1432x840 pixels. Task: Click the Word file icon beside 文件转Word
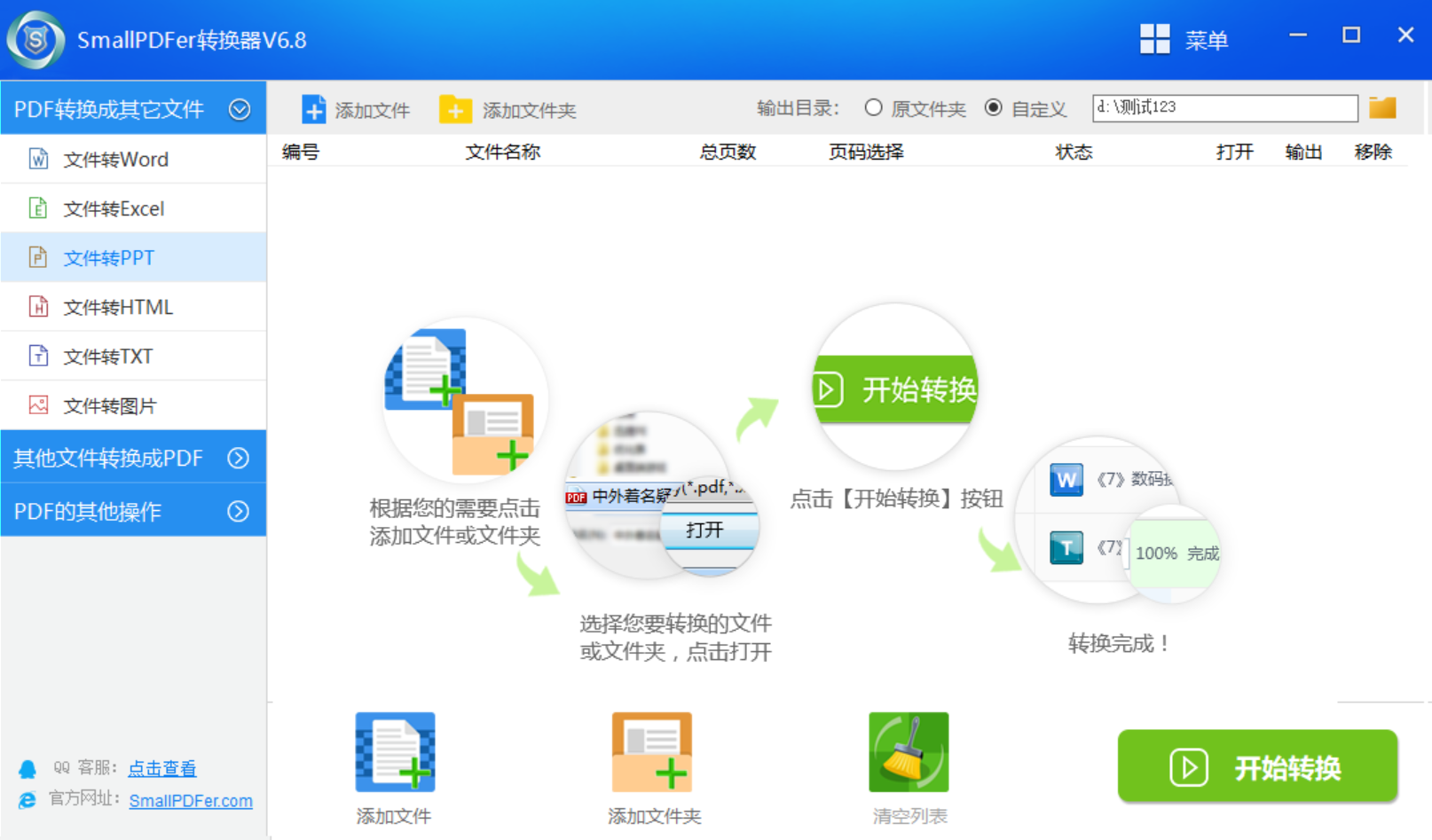click(x=38, y=159)
